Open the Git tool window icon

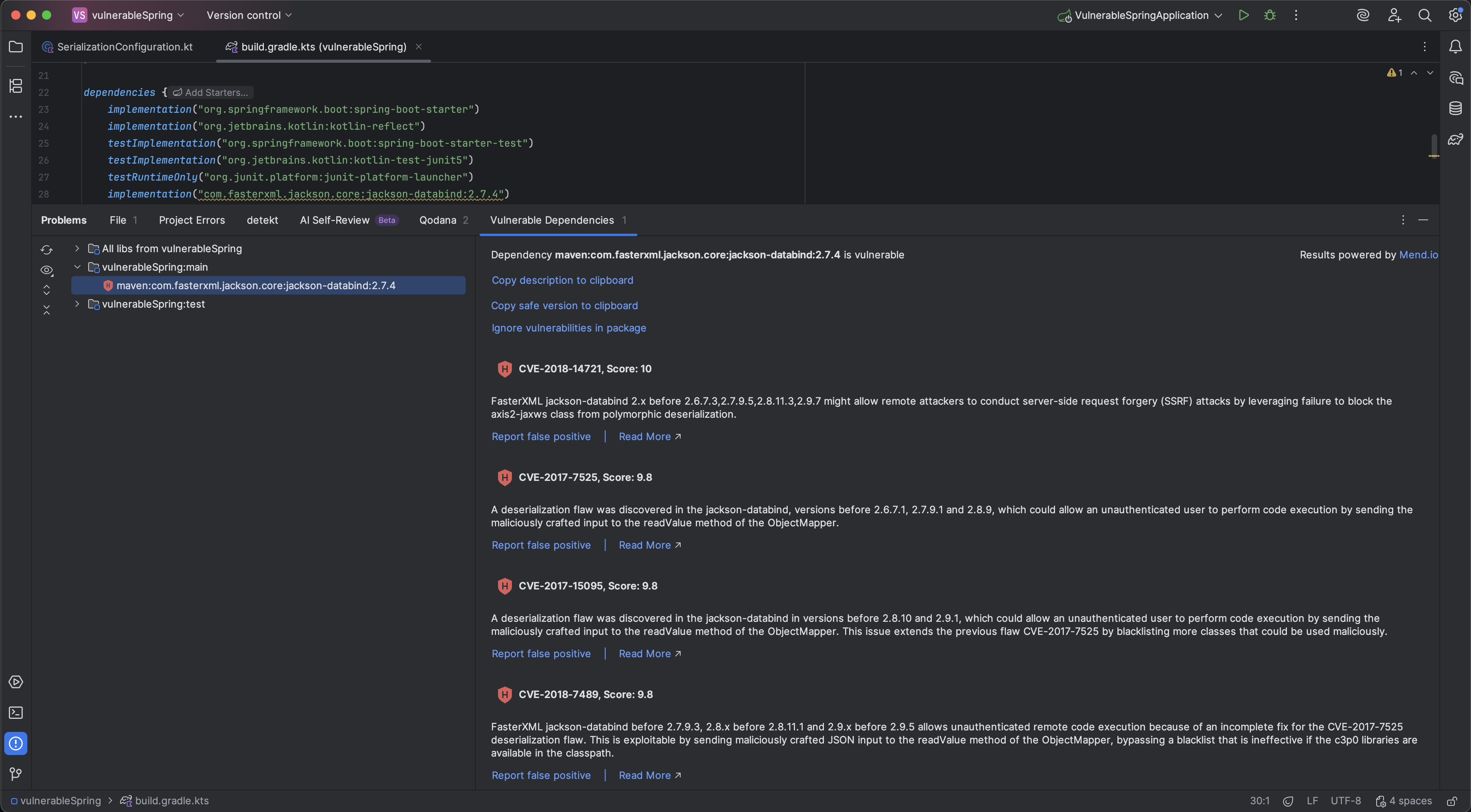pos(16,774)
